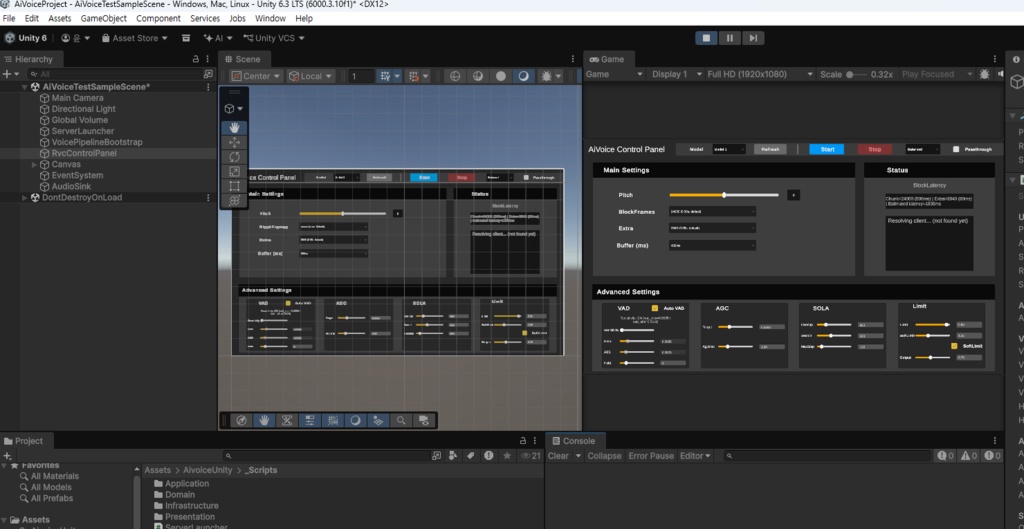Click the Scene view debug bug icon
The width and height of the screenshot is (1024, 529).
click(x=547, y=76)
